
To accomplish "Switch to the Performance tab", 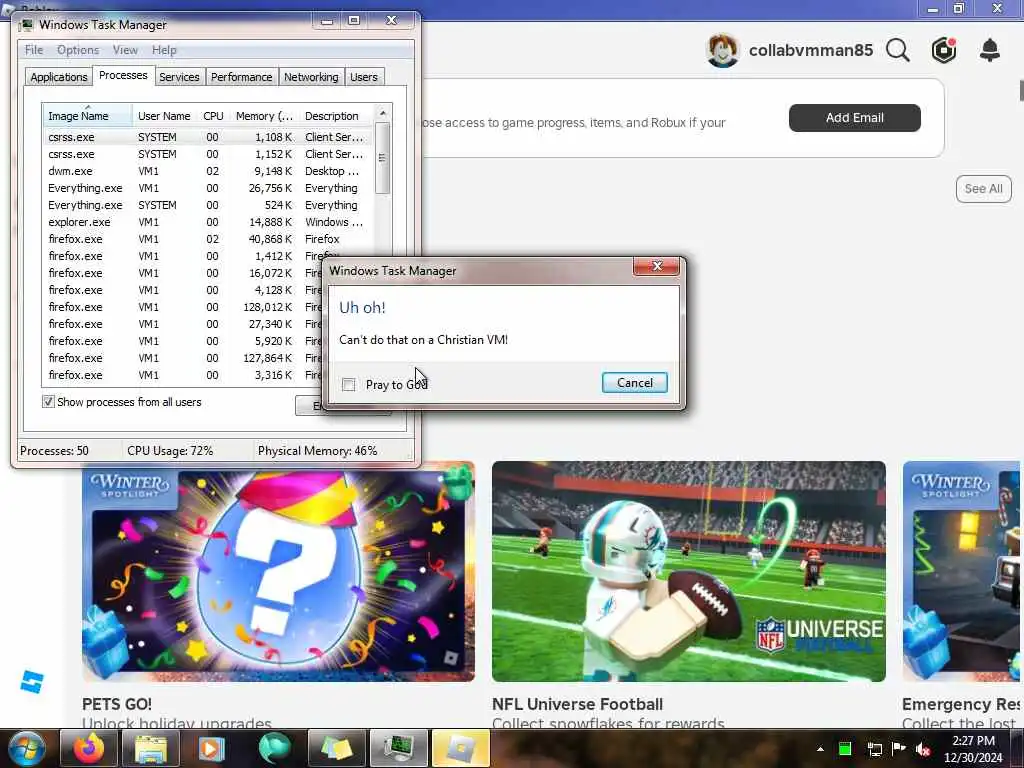I will (x=242, y=77).
